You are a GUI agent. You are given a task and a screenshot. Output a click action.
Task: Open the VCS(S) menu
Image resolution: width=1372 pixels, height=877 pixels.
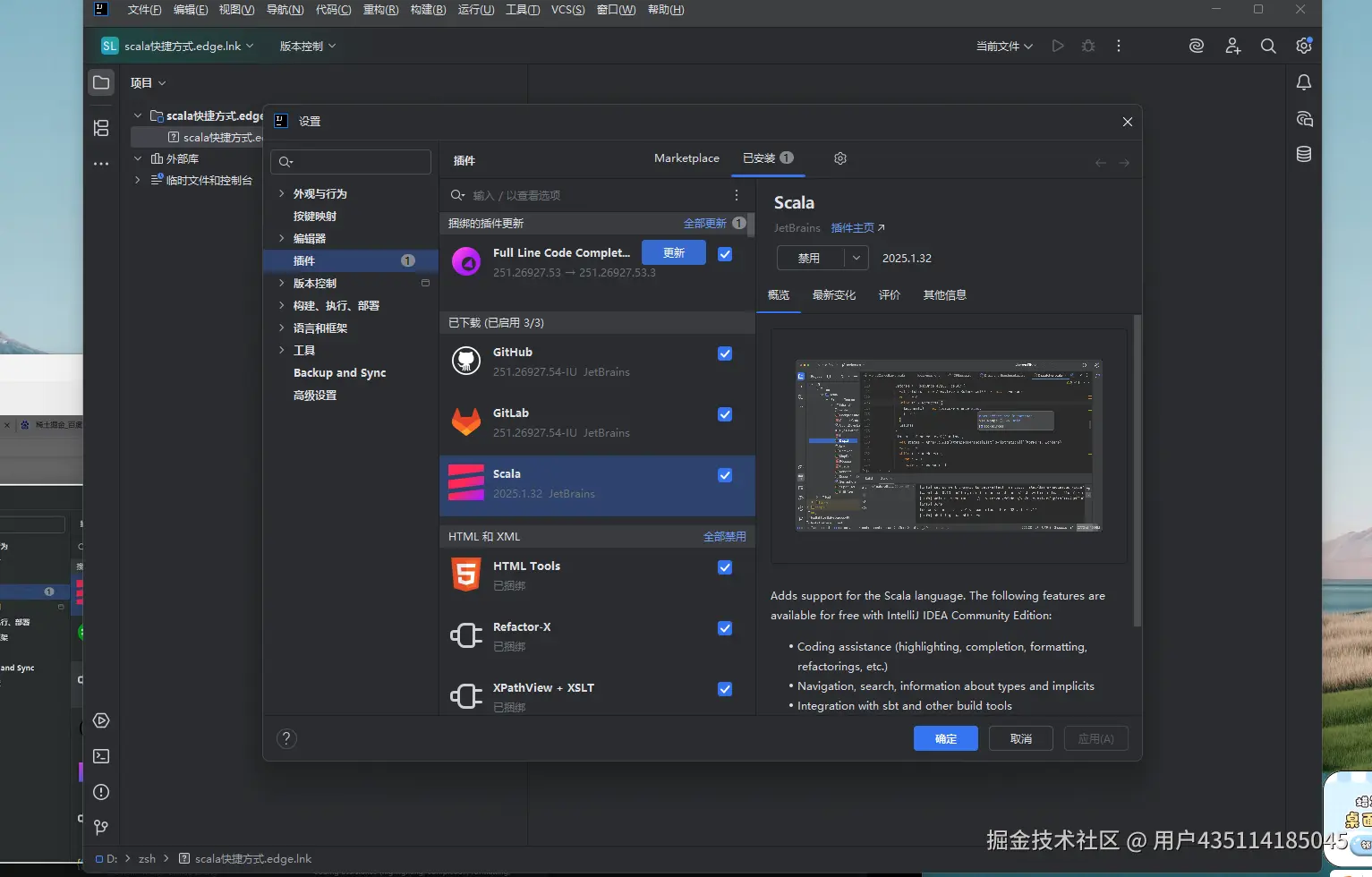coord(567,10)
